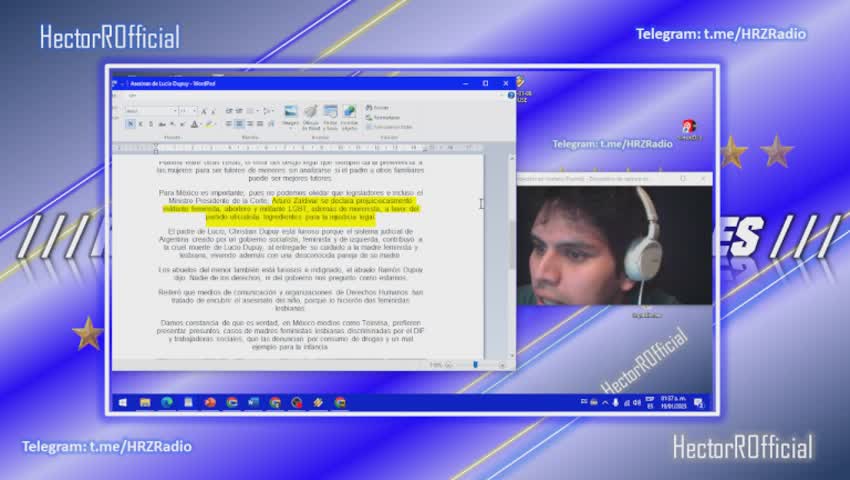Open the Windows Start menu
The image size is (850, 480).
coord(123,402)
